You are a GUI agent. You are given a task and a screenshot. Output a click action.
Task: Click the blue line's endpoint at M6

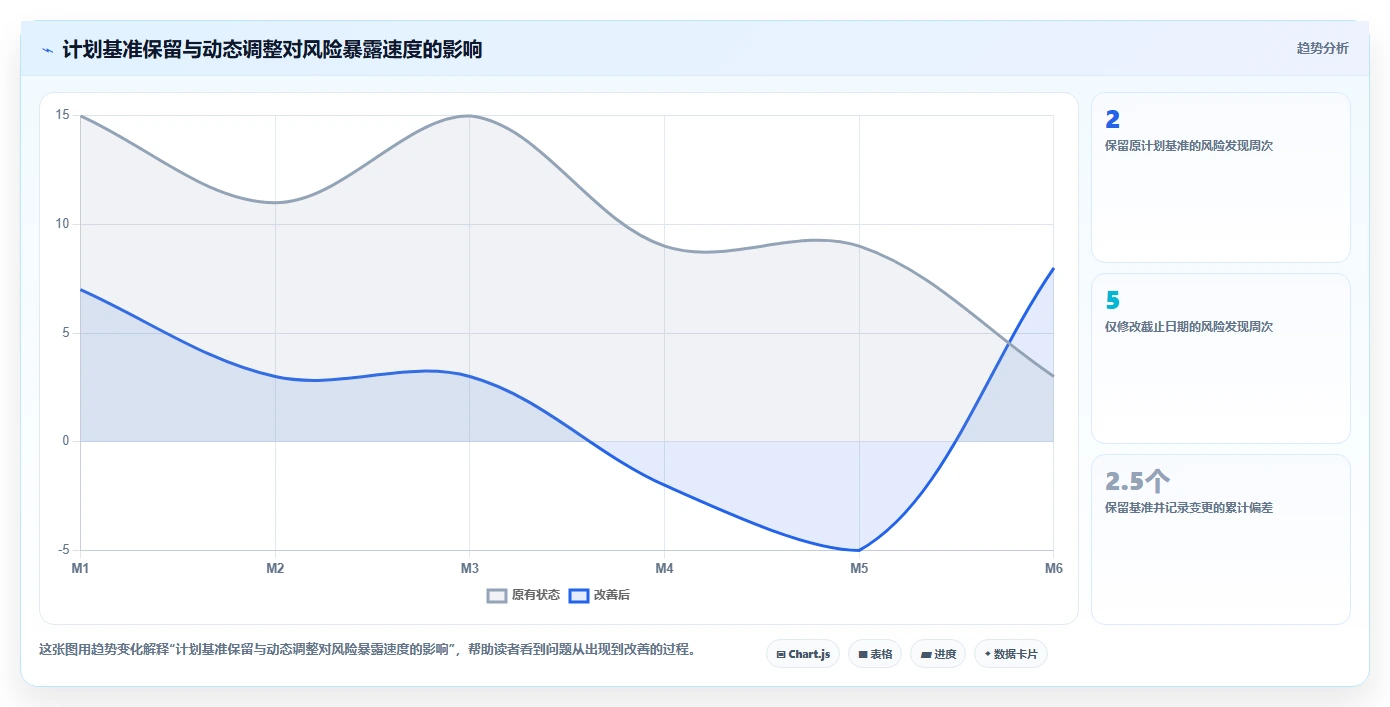[1053, 268]
